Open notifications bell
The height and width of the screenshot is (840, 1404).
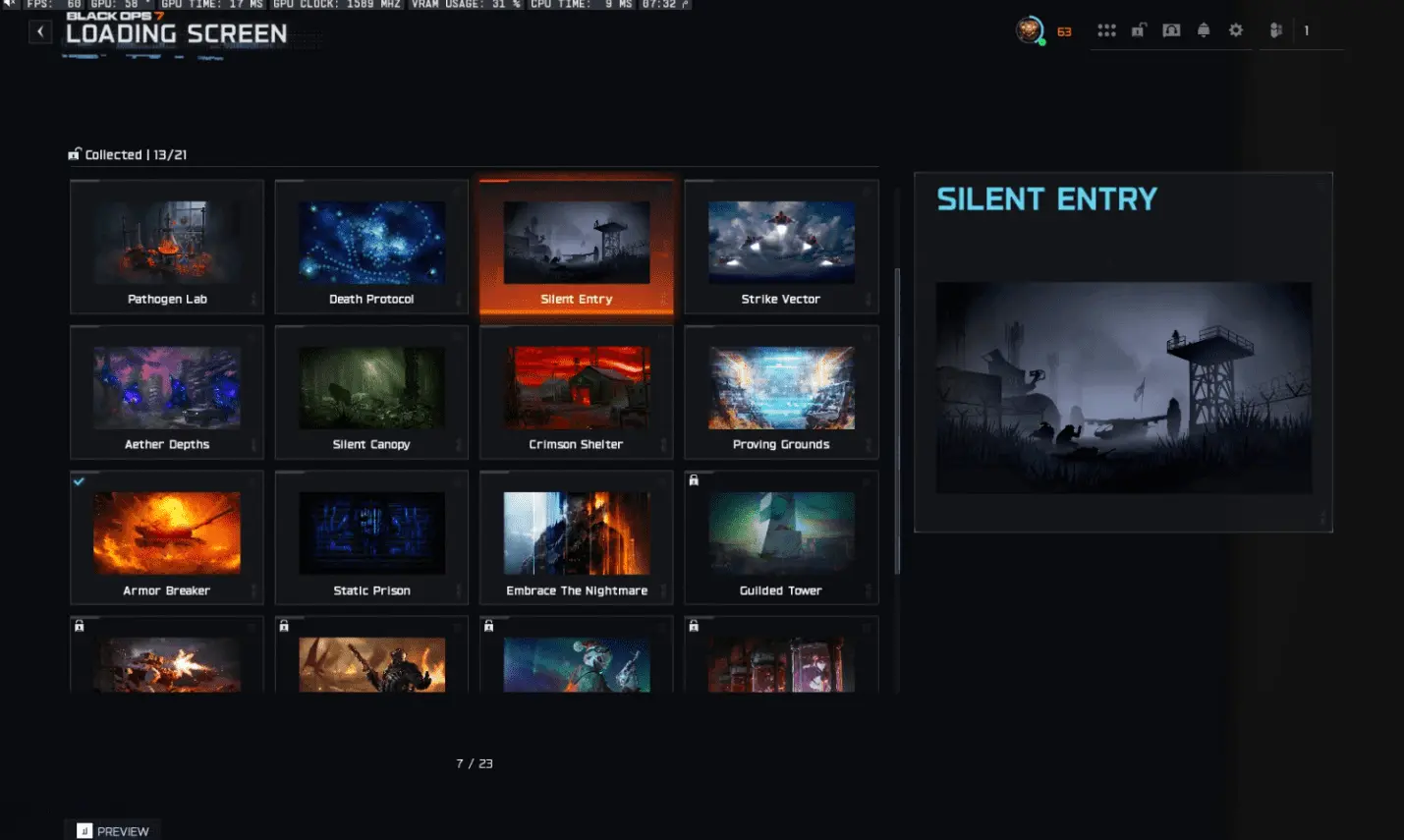[x=1204, y=30]
